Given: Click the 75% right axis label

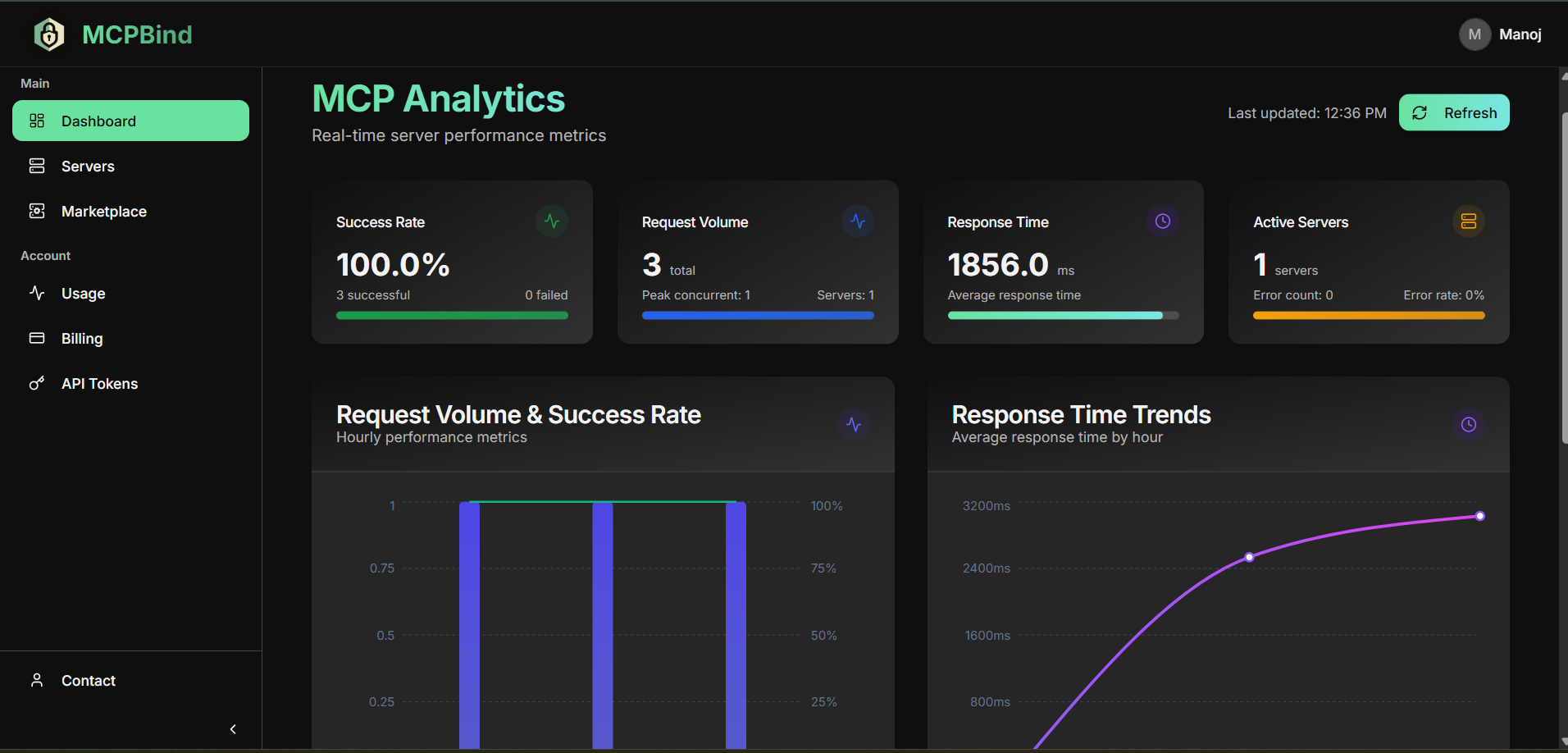Looking at the screenshot, I should (x=823, y=568).
